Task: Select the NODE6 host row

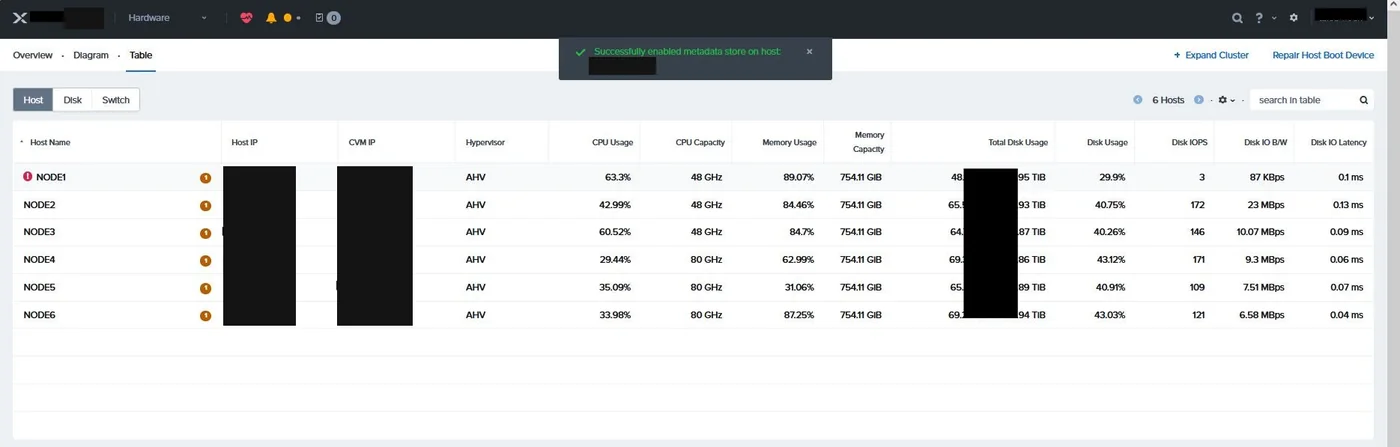Action: click(x=693, y=315)
